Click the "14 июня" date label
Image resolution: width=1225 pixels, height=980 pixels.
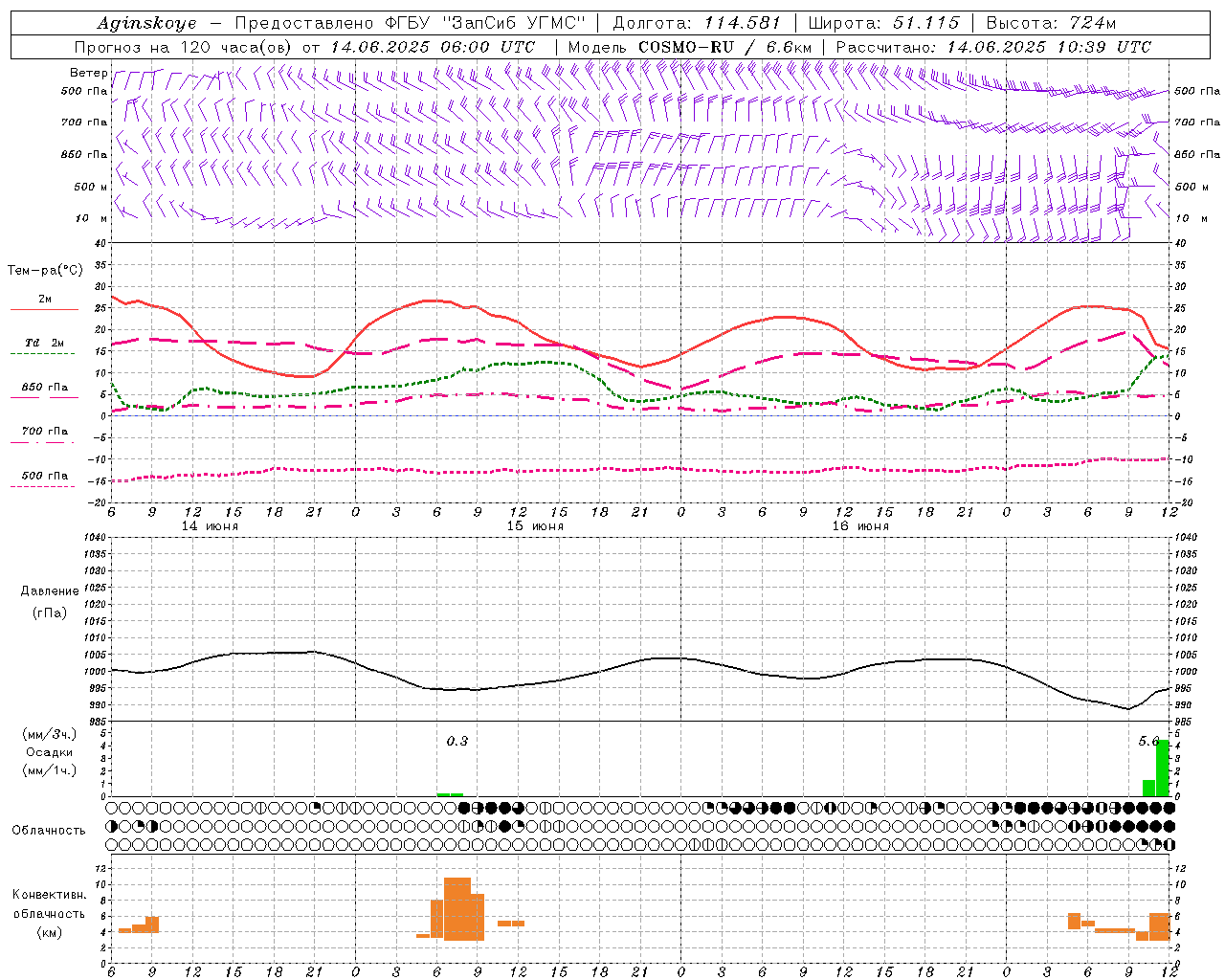210,526
